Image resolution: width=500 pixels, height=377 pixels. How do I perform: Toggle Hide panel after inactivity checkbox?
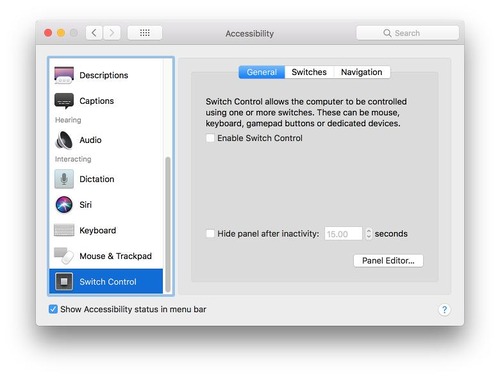tap(210, 234)
